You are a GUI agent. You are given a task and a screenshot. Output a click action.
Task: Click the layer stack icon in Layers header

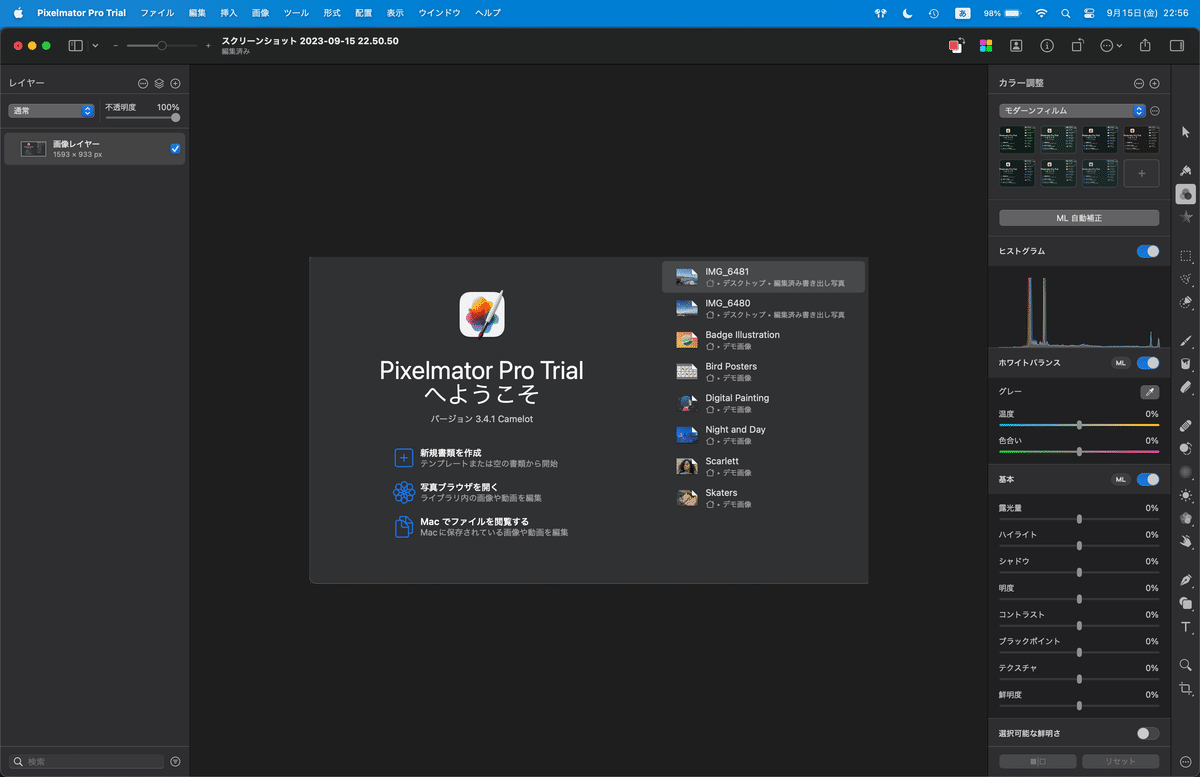coord(159,84)
